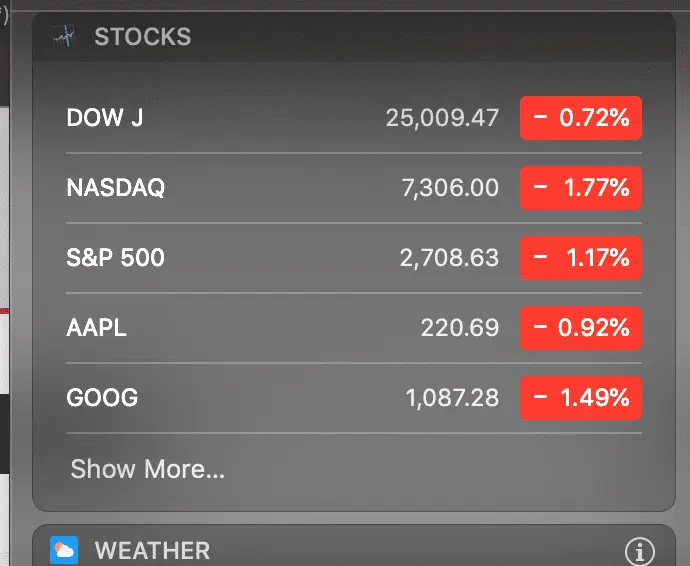Click the GOOG price 1,087.28
Viewport: 690px width, 566px height.
click(x=452, y=398)
